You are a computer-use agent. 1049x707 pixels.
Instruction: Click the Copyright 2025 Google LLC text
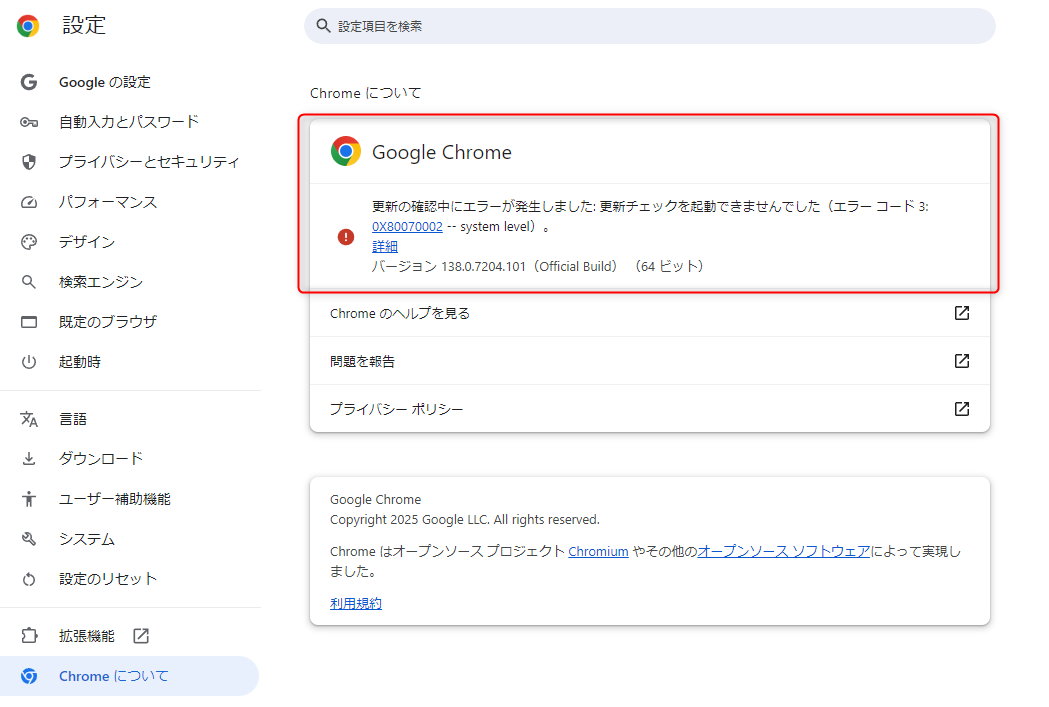pos(464,520)
